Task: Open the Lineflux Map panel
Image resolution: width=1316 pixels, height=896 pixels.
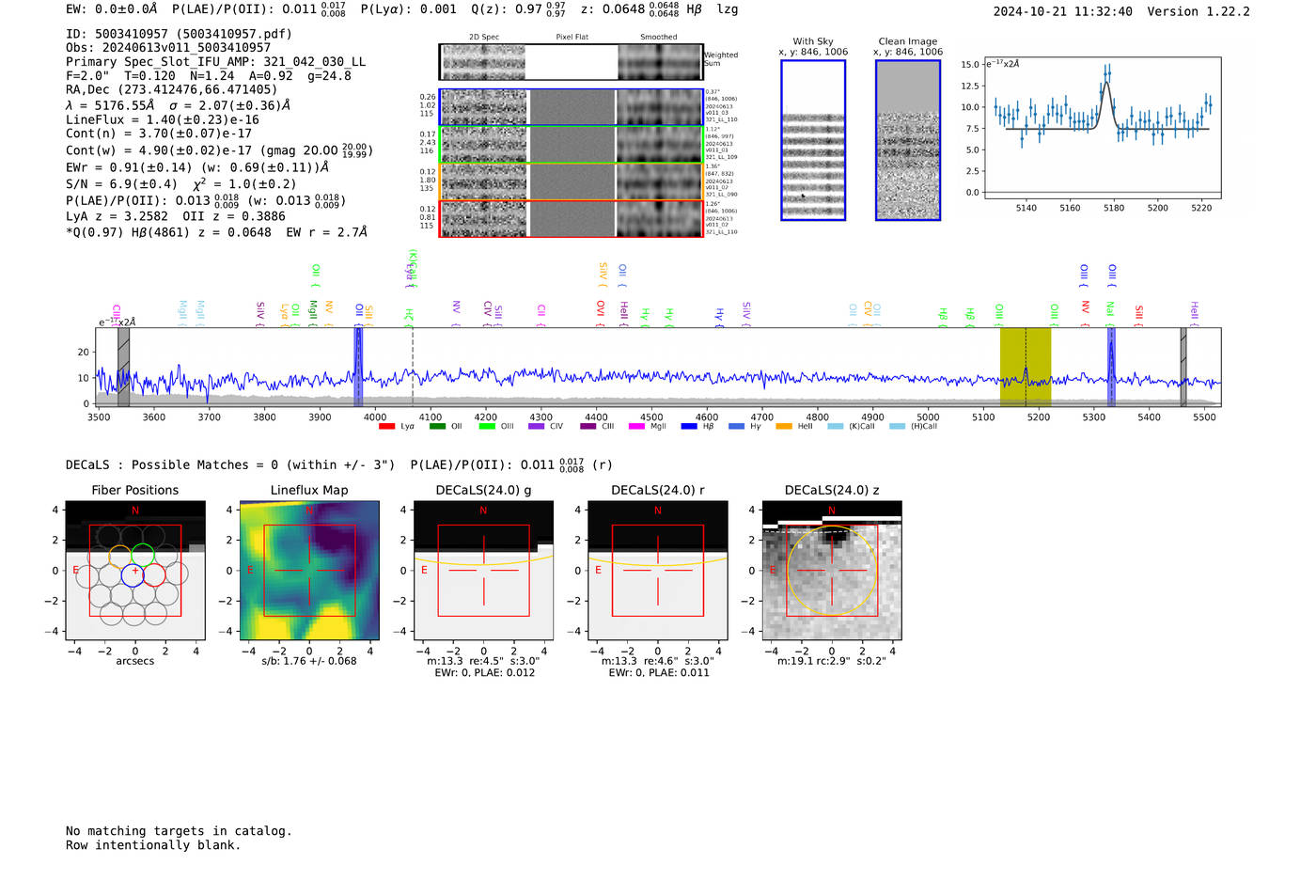Action: pyautogui.click(x=309, y=570)
